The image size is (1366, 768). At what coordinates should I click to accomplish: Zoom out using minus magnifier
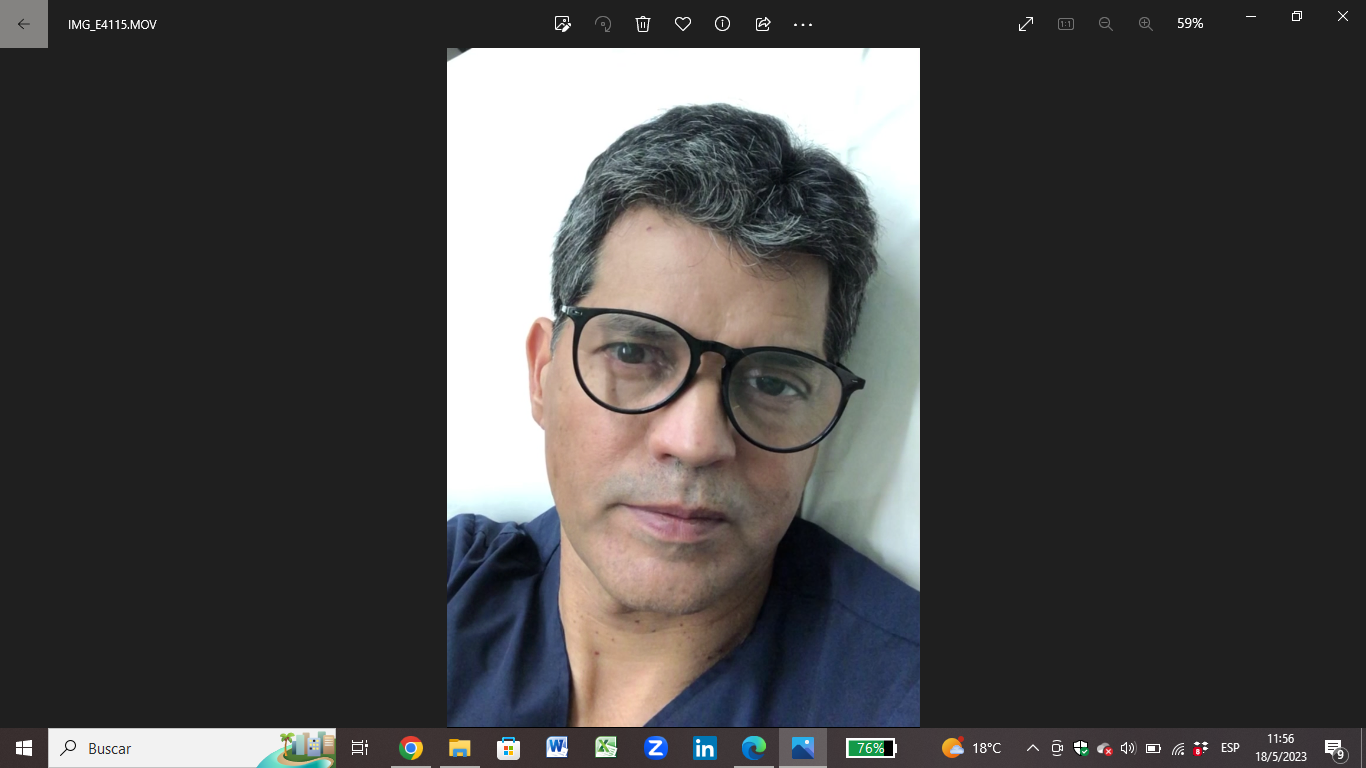(x=1106, y=24)
